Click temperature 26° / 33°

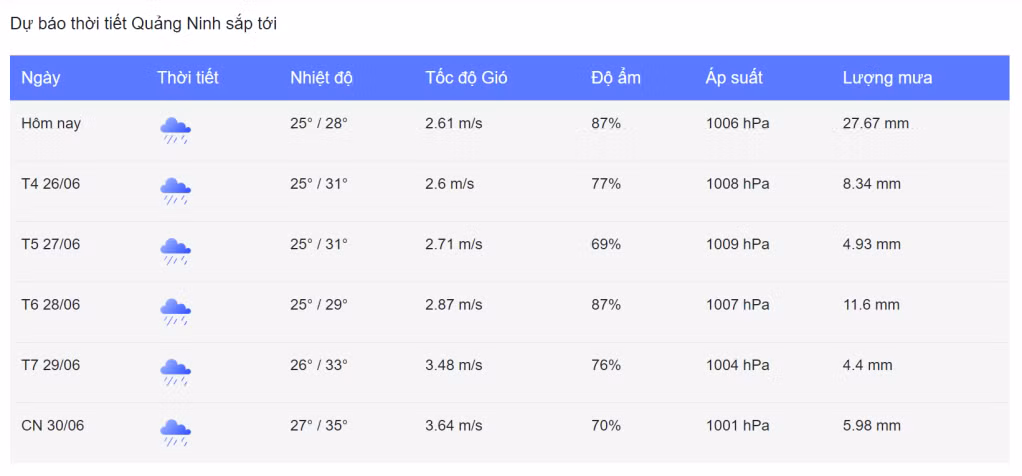[x=319, y=365]
